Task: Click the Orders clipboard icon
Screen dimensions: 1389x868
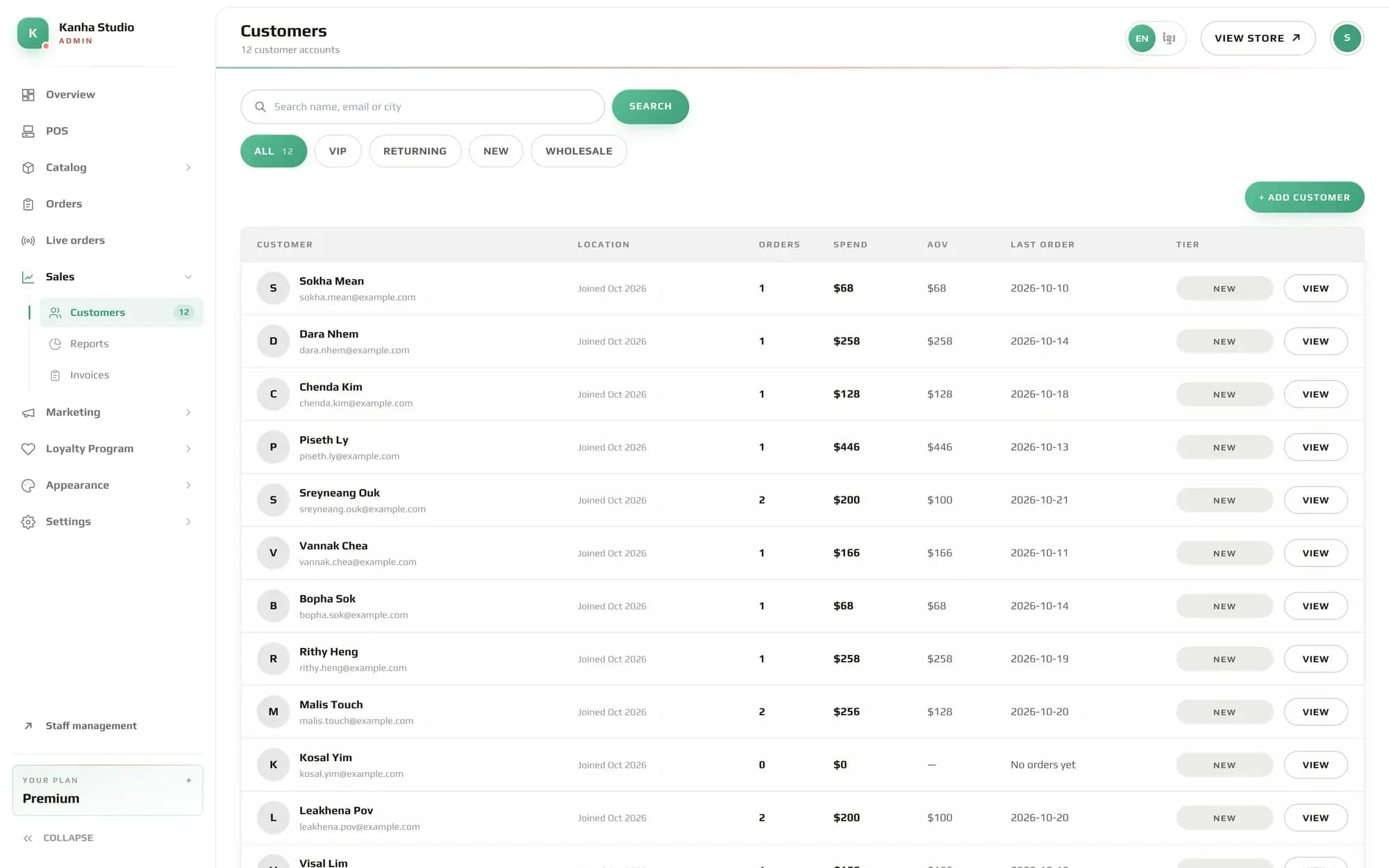Action: 28,204
